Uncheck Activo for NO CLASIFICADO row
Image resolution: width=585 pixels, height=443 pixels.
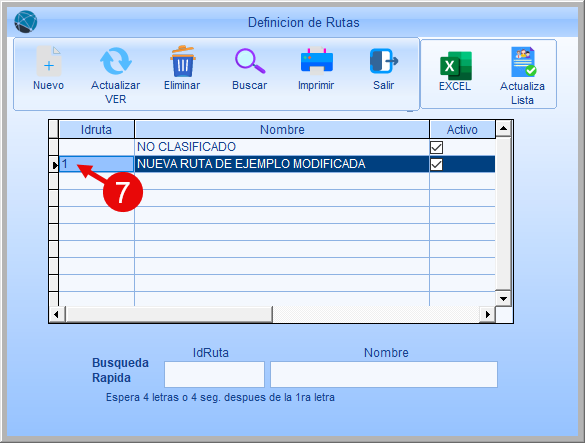click(436, 147)
